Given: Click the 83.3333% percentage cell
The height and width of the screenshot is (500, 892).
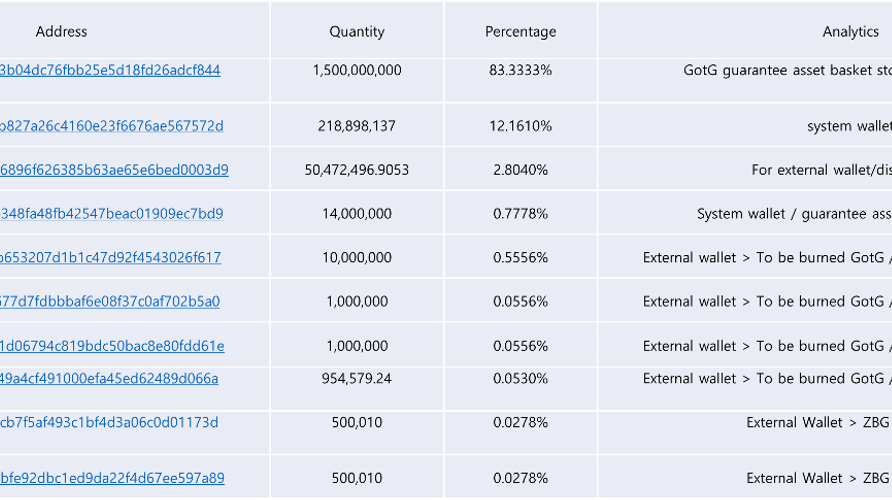Looking at the screenshot, I should pos(520,70).
